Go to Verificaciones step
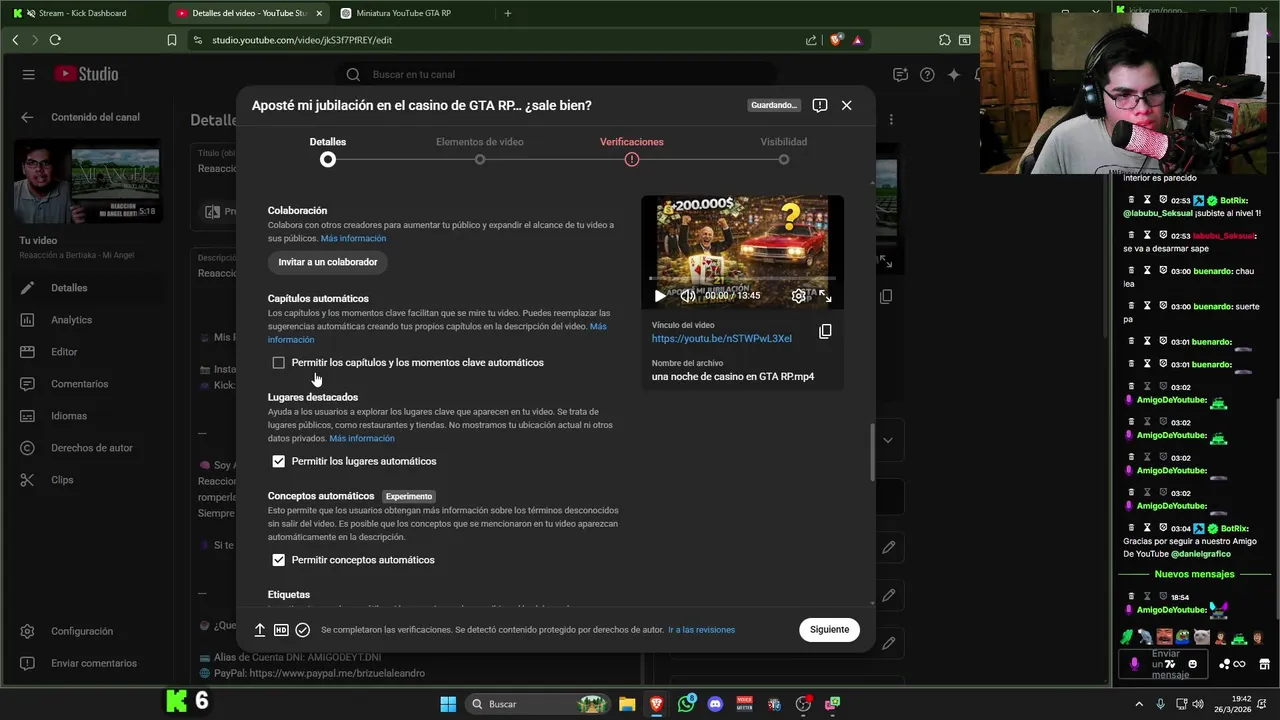The width and height of the screenshot is (1280, 720). click(x=632, y=150)
